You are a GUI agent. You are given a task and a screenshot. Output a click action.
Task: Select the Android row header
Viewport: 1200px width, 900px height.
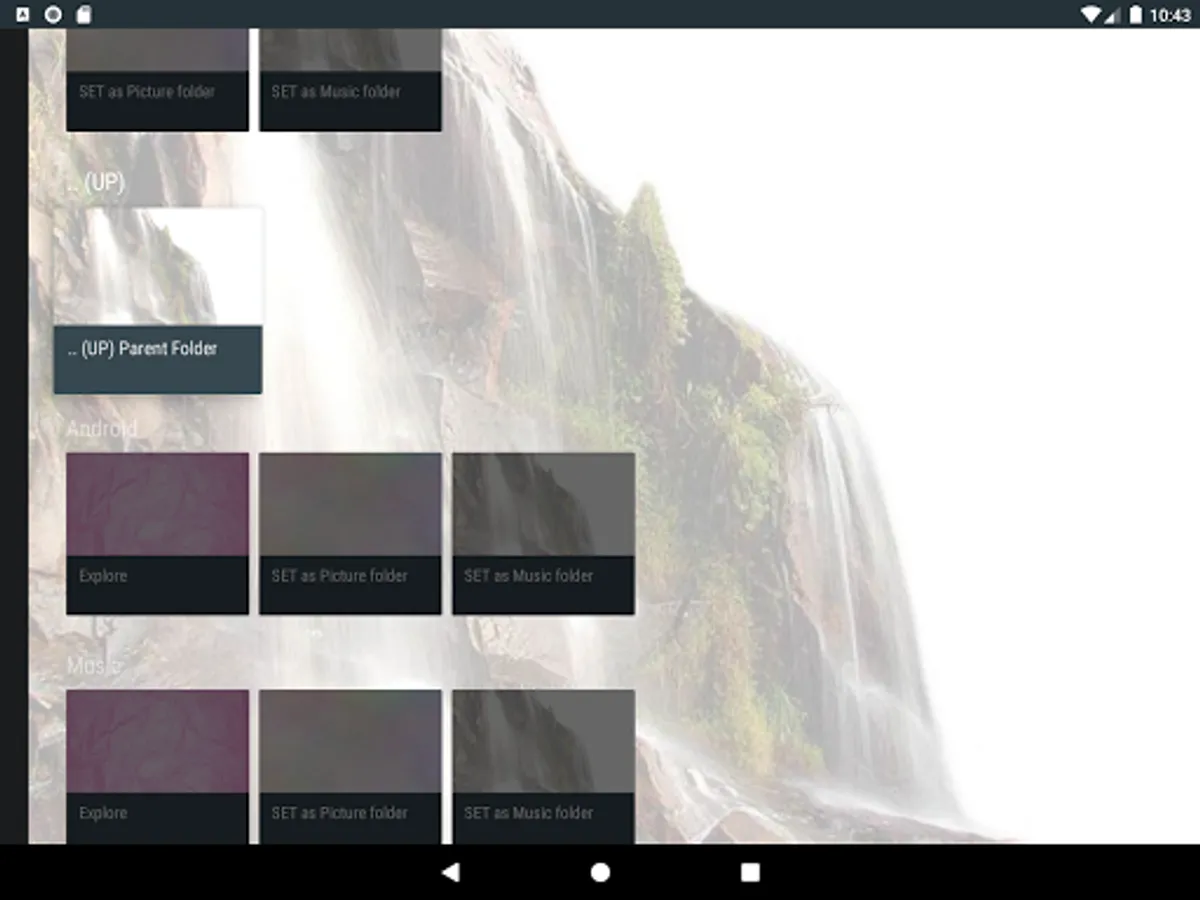click(x=102, y=429)
